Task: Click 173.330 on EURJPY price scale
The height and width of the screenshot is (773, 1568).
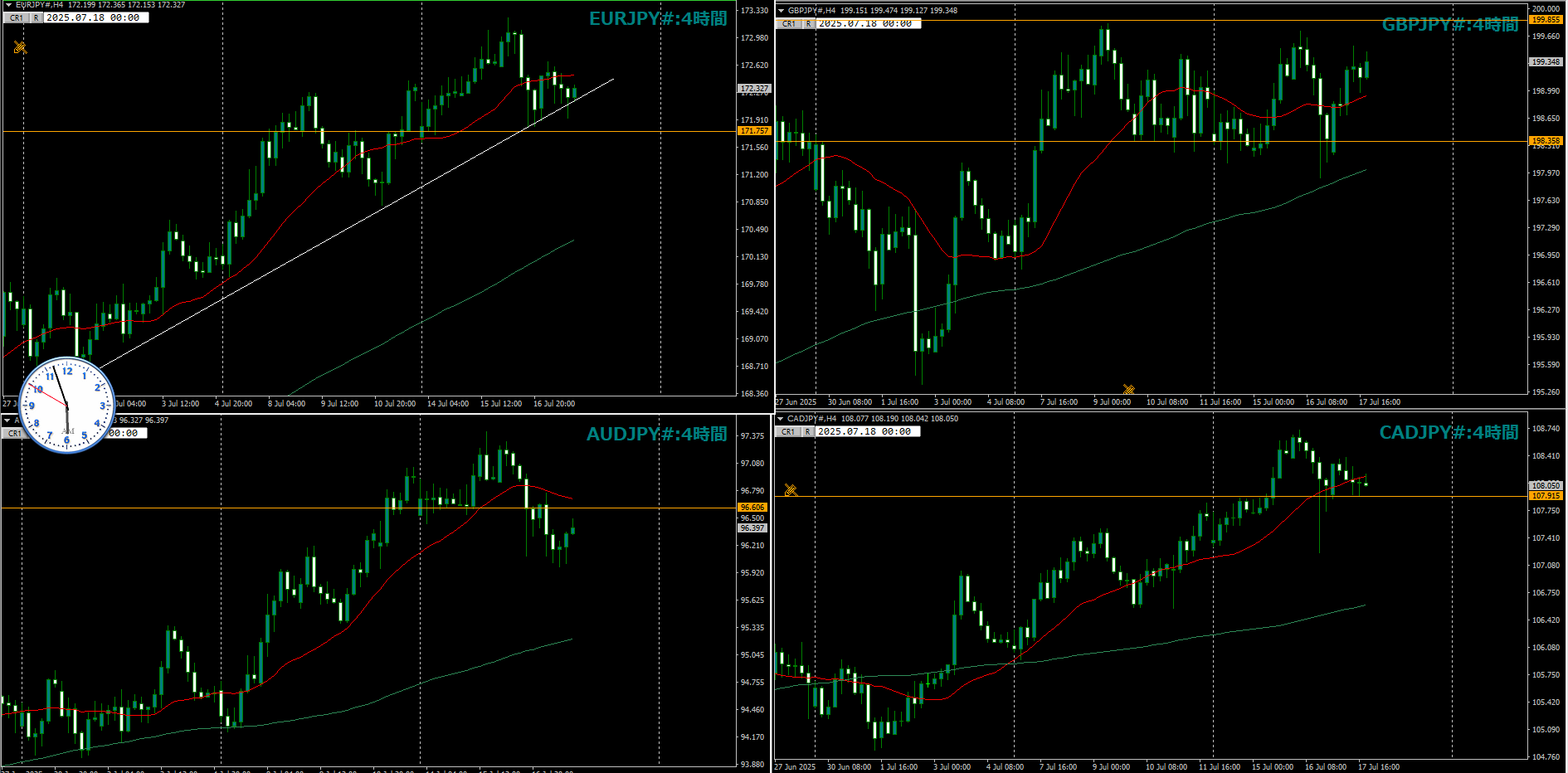Action: point(754,11)
